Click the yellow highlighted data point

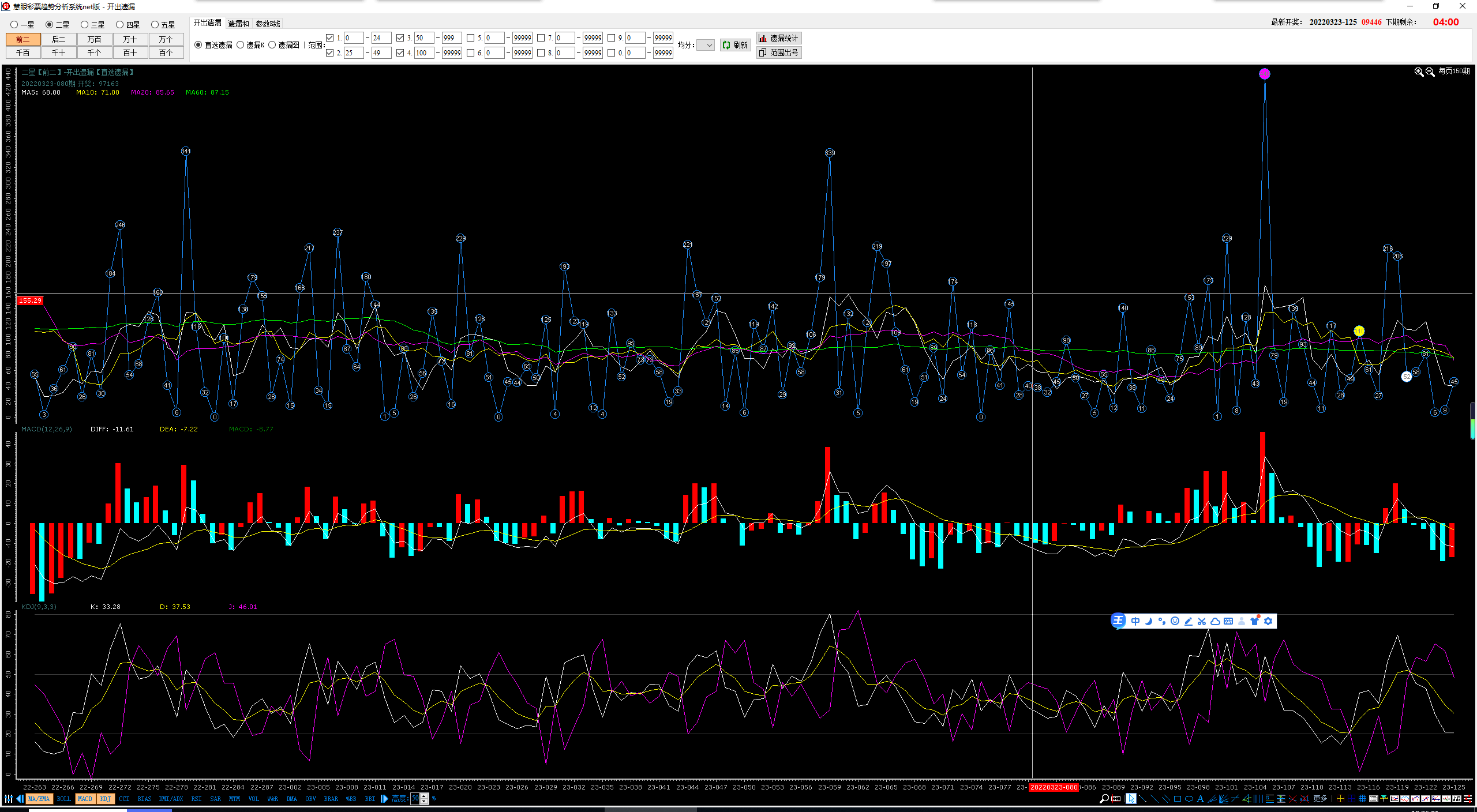click(x=1359, y=331)
